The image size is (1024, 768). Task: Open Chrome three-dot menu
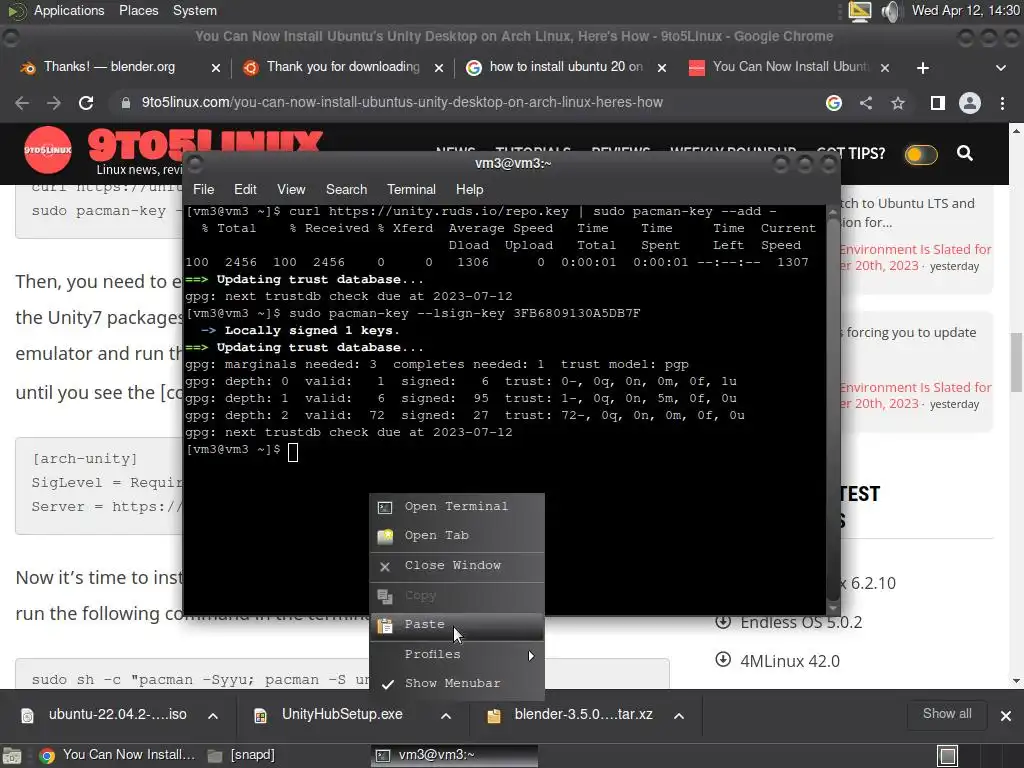(x=1002, y=103)
